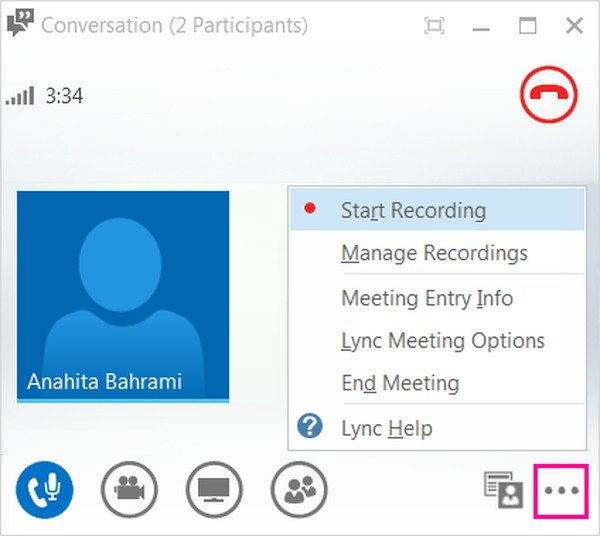Click the blue question mark help icon
Viewport: 600px width, 536px height.
coord(311,428)
